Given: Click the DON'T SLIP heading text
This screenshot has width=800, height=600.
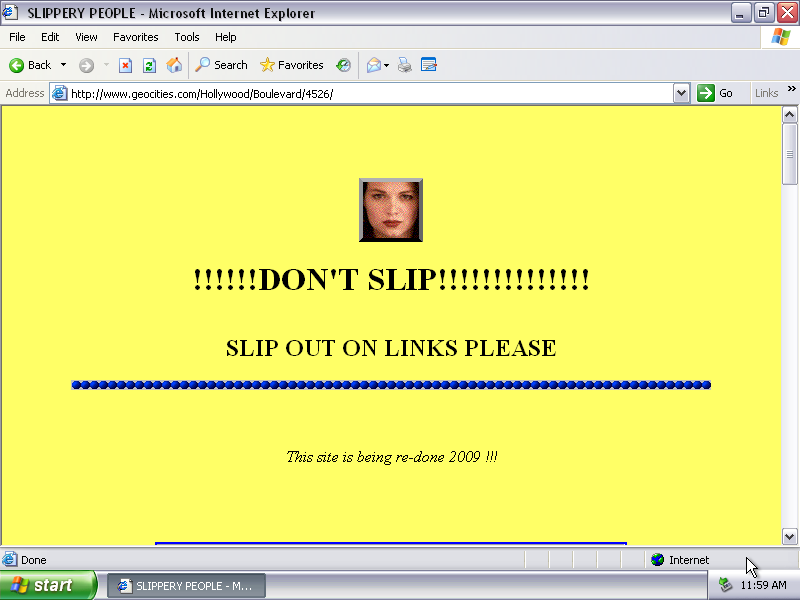Looking at the screenshot, I should (391, 280).
